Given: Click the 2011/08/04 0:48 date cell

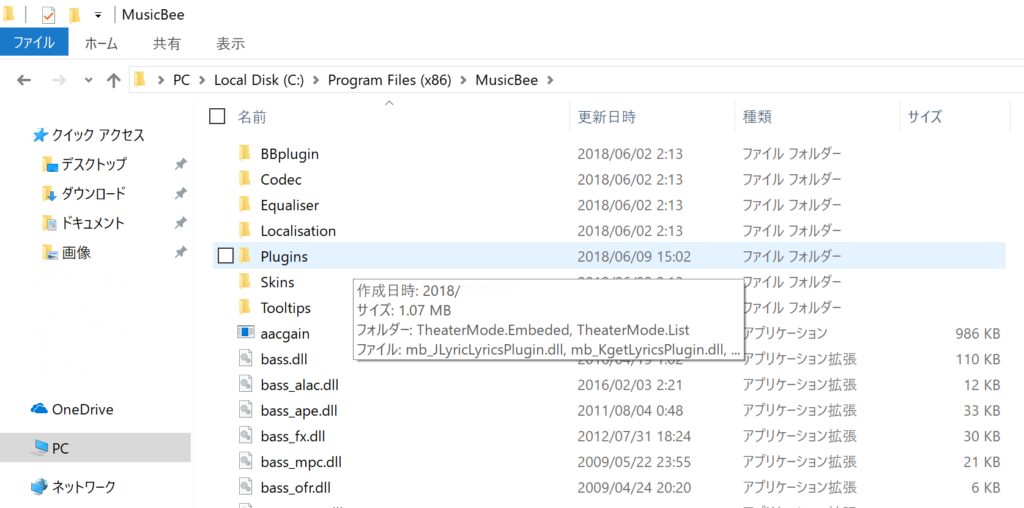Looking at the screenshot, I should [x=631, y=411].
